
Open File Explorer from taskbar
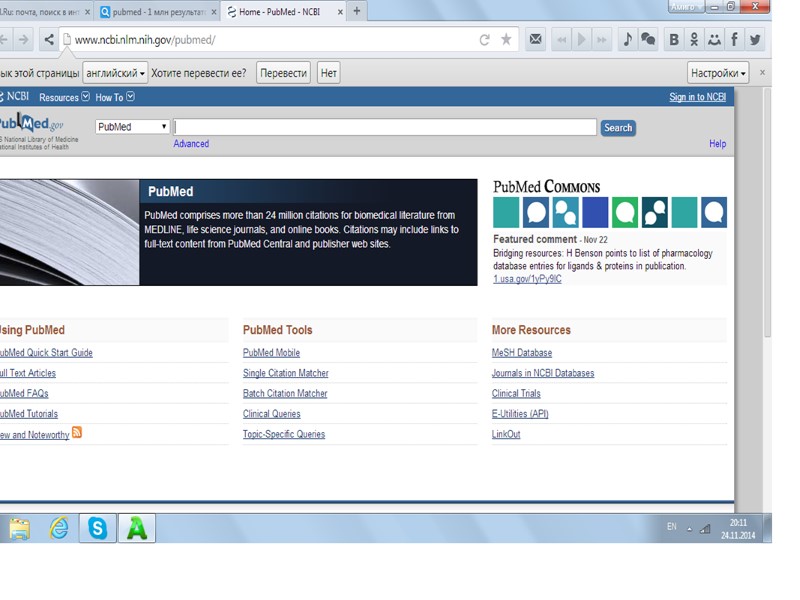tap(19, 529)
